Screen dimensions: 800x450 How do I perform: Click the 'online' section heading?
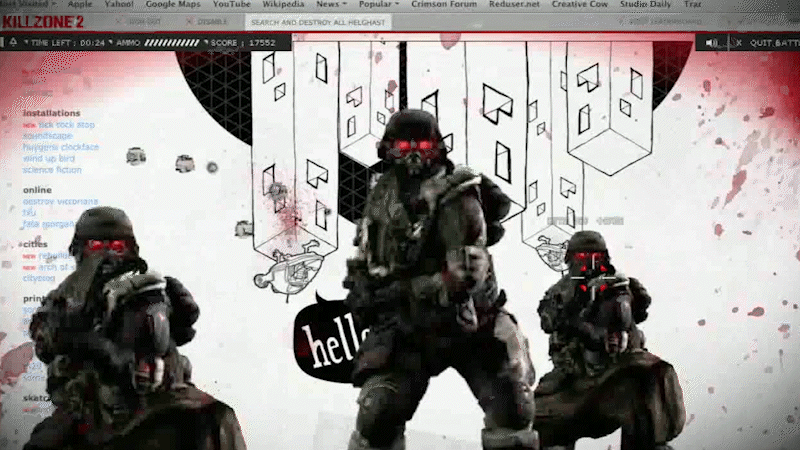coord(37,190)
